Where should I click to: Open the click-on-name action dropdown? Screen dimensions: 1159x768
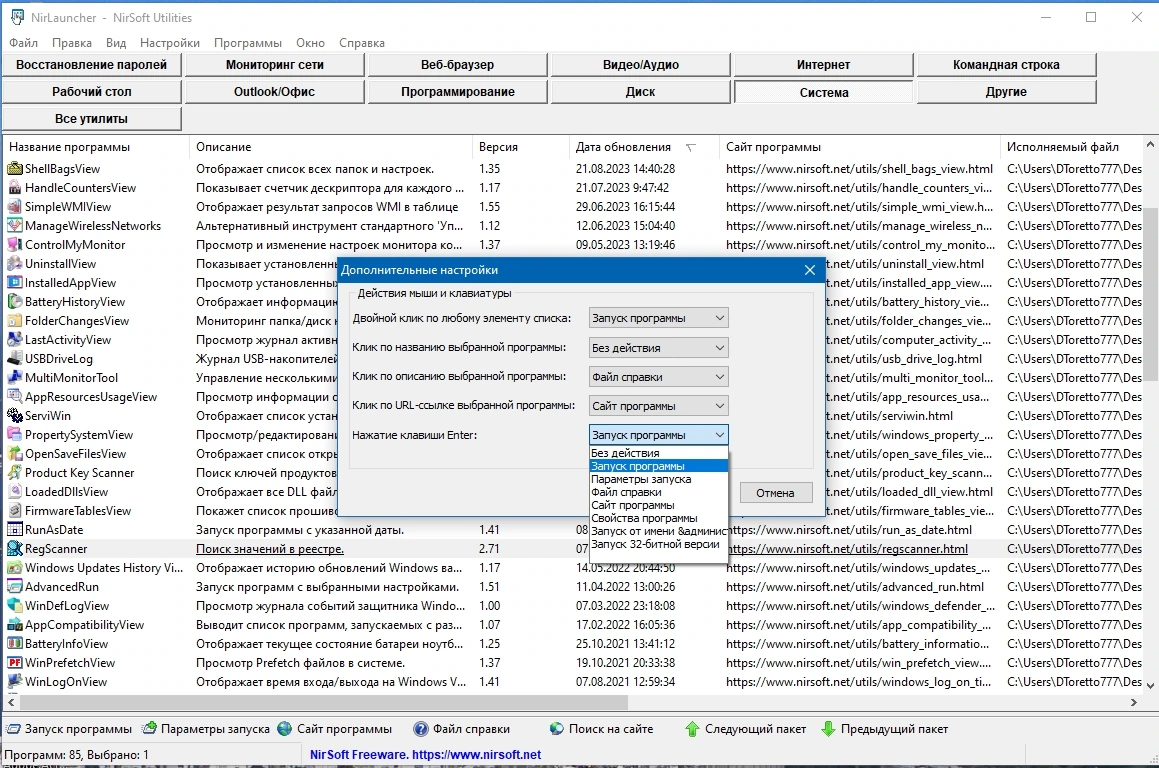click(659, 347)
